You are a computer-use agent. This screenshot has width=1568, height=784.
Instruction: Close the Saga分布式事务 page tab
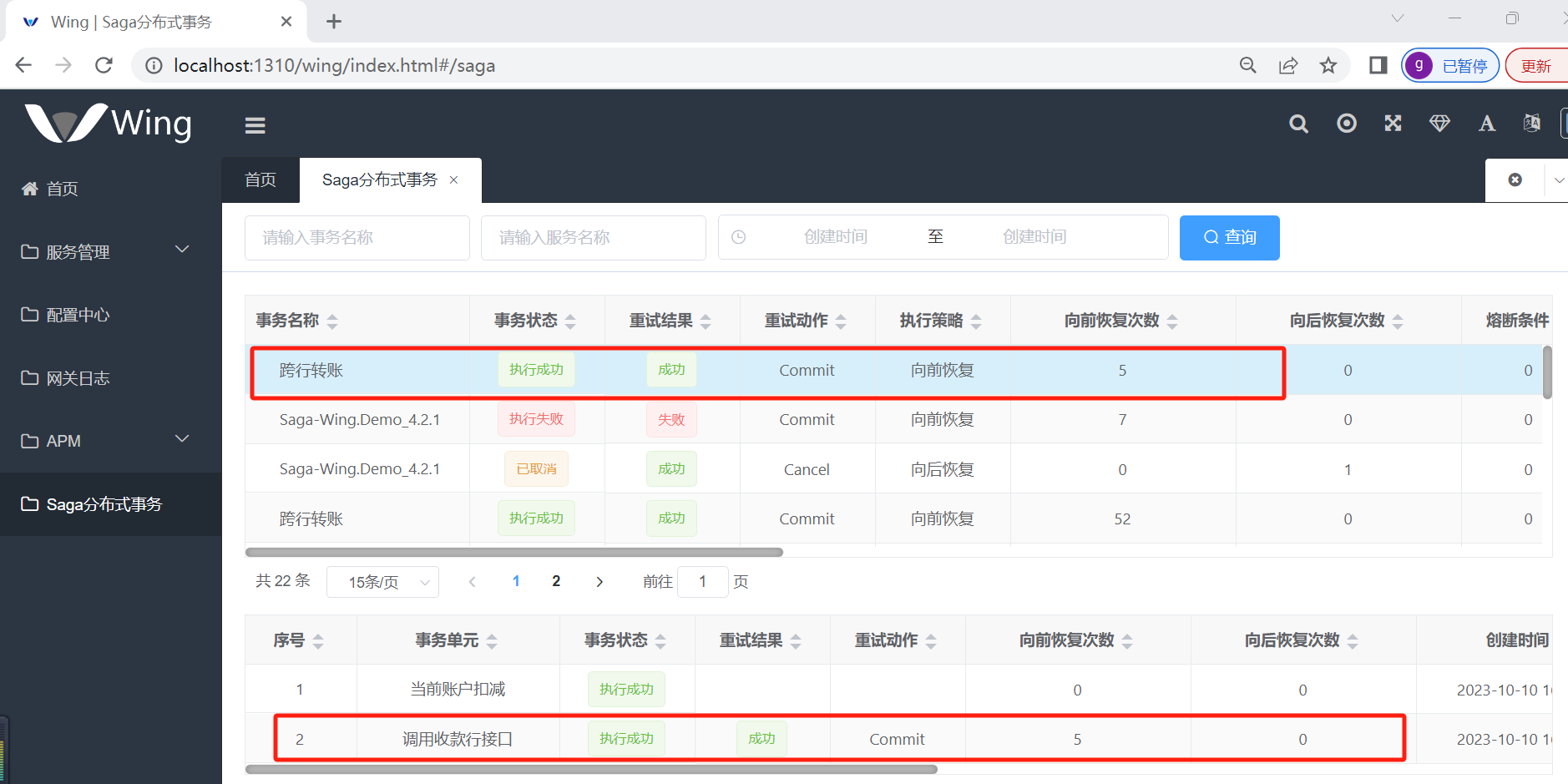coord(453,180)
